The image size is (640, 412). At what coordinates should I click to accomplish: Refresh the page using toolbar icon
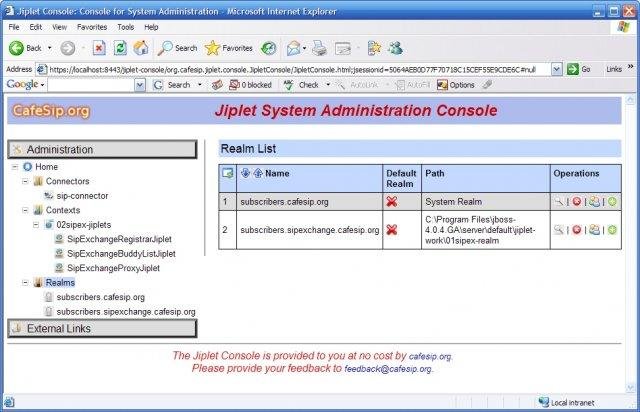pyautogui.click(x=120, y=48)
